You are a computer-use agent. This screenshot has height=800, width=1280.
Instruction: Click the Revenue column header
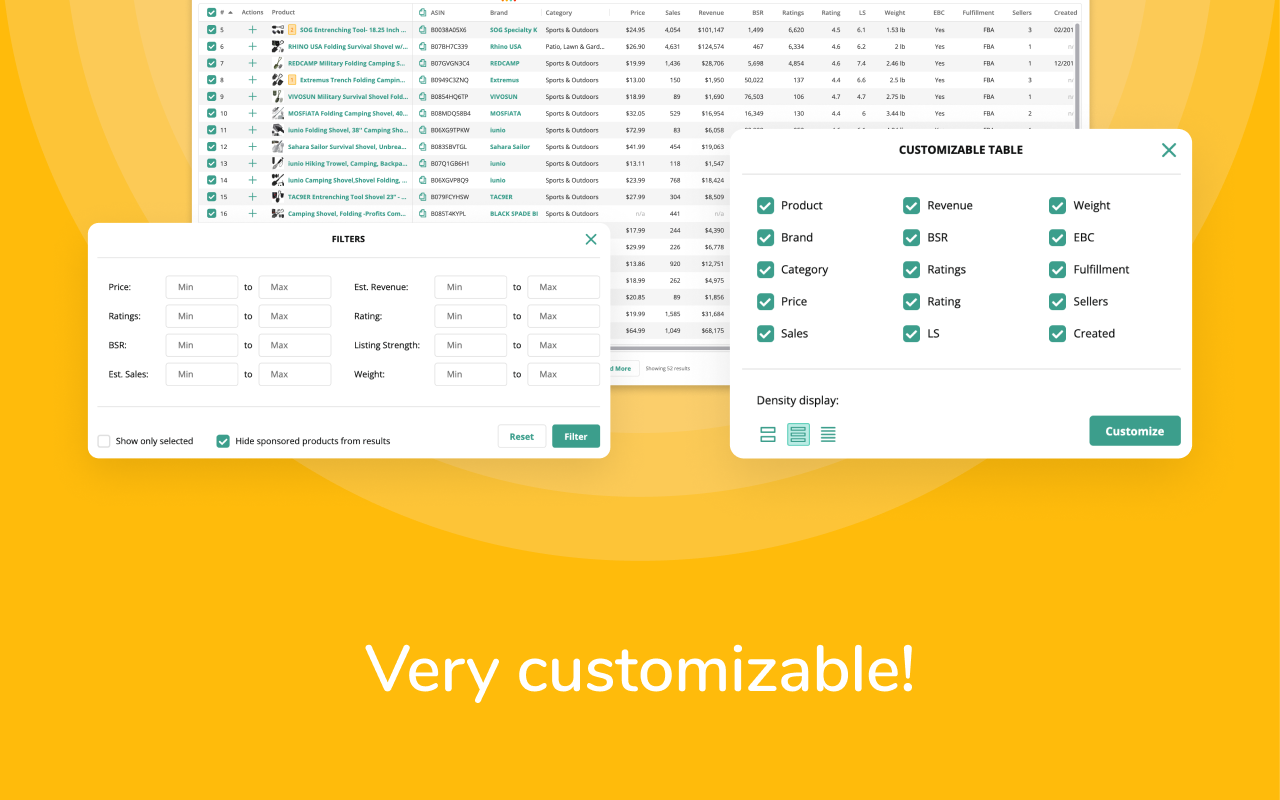[711, 13]
